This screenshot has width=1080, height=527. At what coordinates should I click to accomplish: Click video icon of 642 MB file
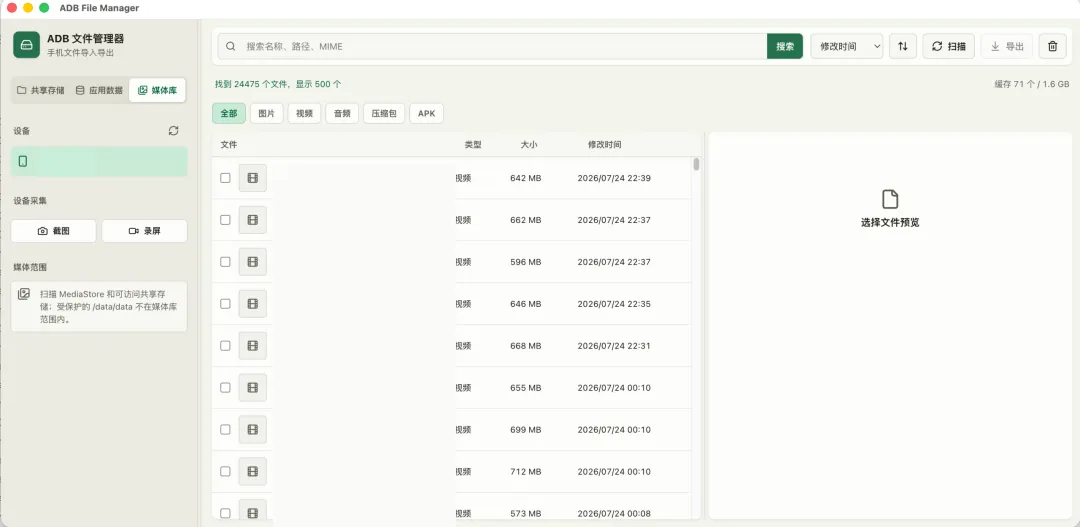(x=253, y=178)
